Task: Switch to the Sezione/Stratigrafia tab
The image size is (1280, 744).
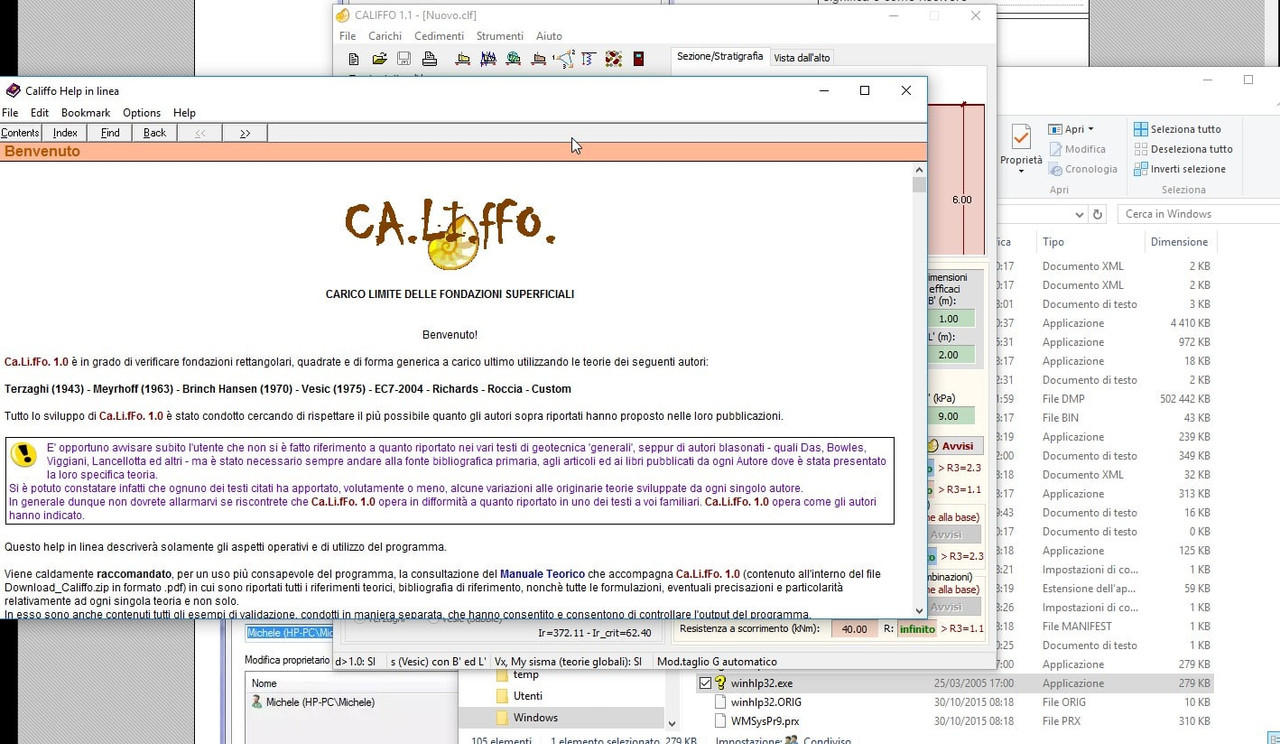Action: pyautogui.click(x=720, y=57)
